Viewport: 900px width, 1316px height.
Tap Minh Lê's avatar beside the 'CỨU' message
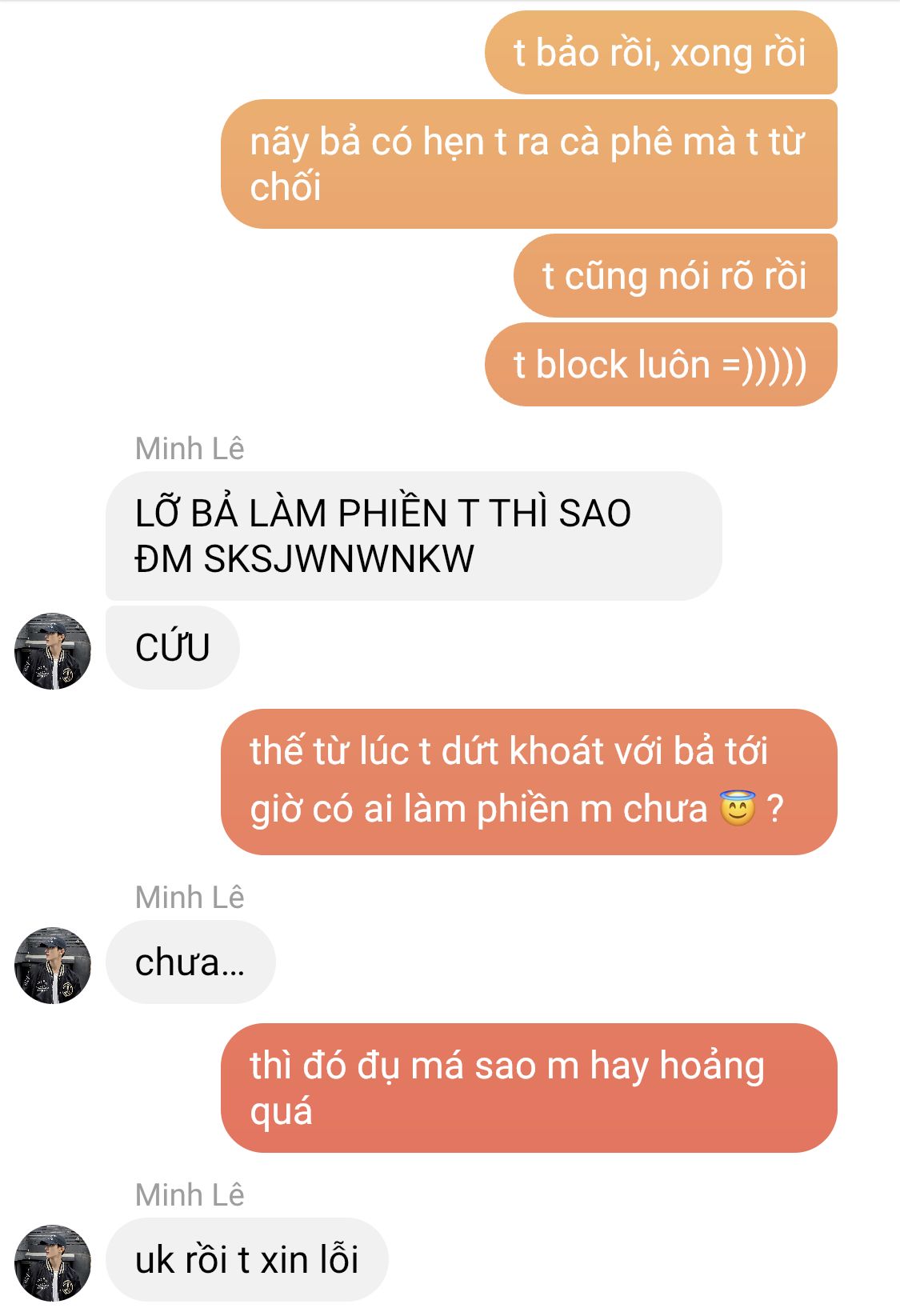[53, 651]
